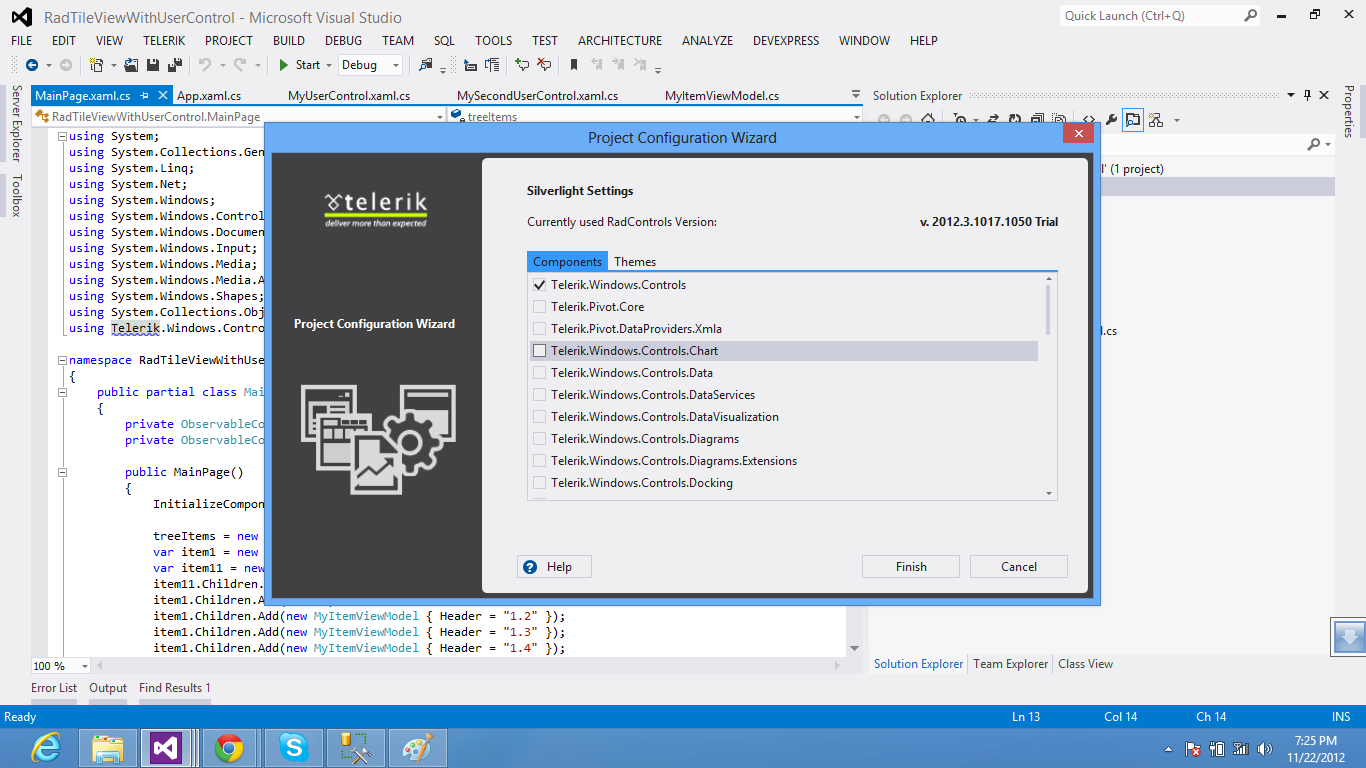Open Google Chrome from the taskbar
The height and width of the screenshot is (768, 1366).
229,747
